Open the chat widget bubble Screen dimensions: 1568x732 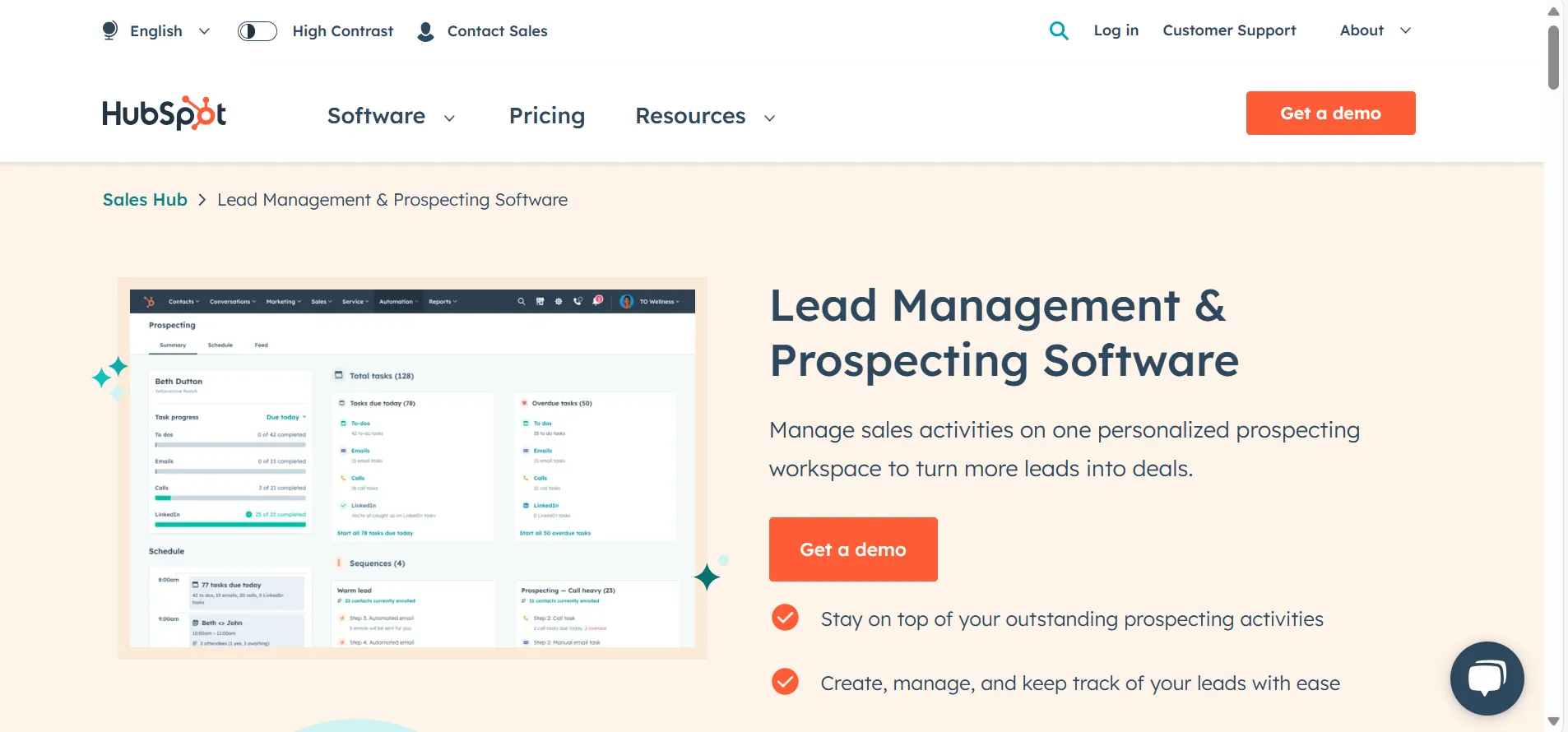click(1487, 679)
